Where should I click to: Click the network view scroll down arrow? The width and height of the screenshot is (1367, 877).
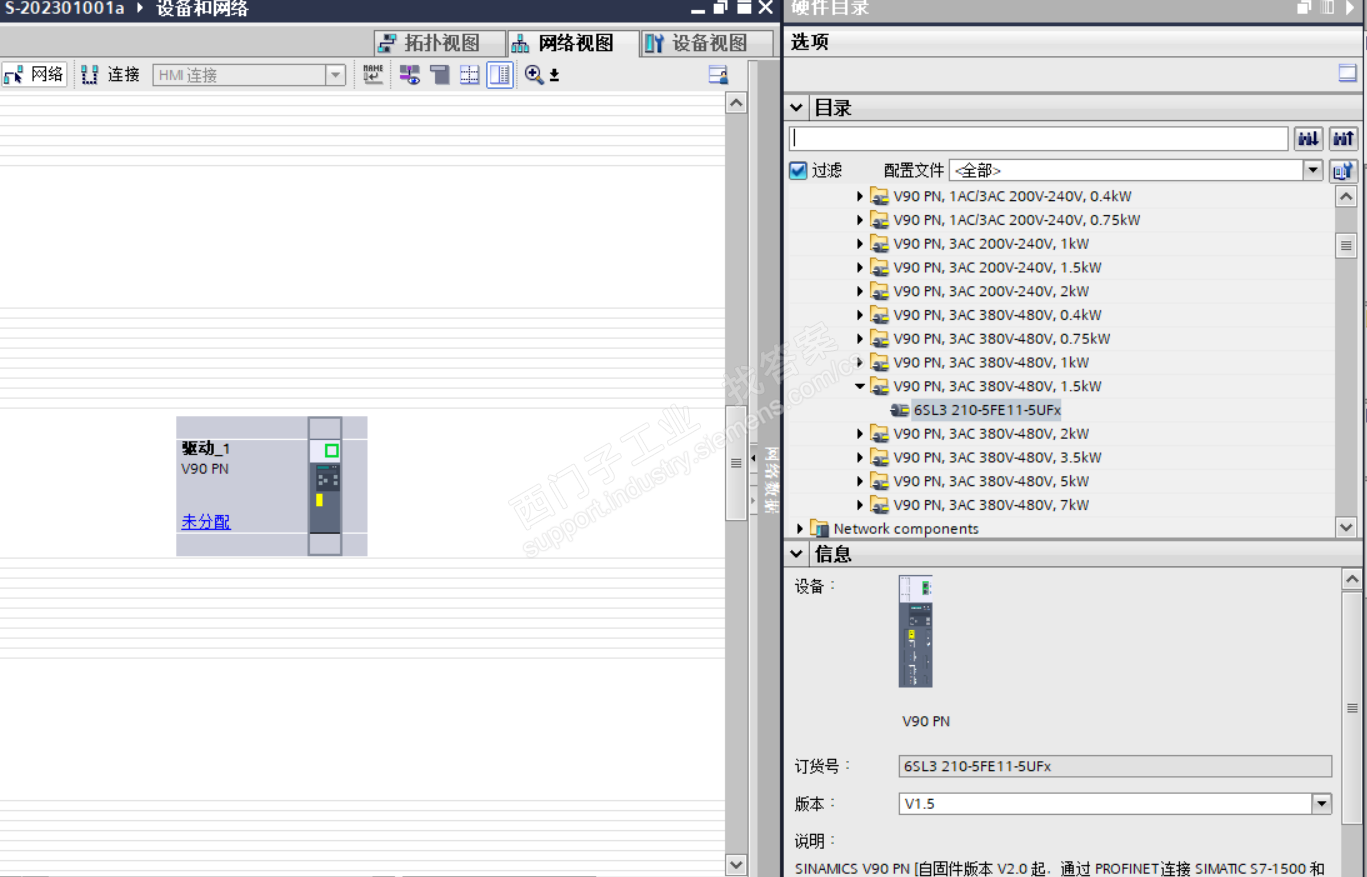click(736, 865)
